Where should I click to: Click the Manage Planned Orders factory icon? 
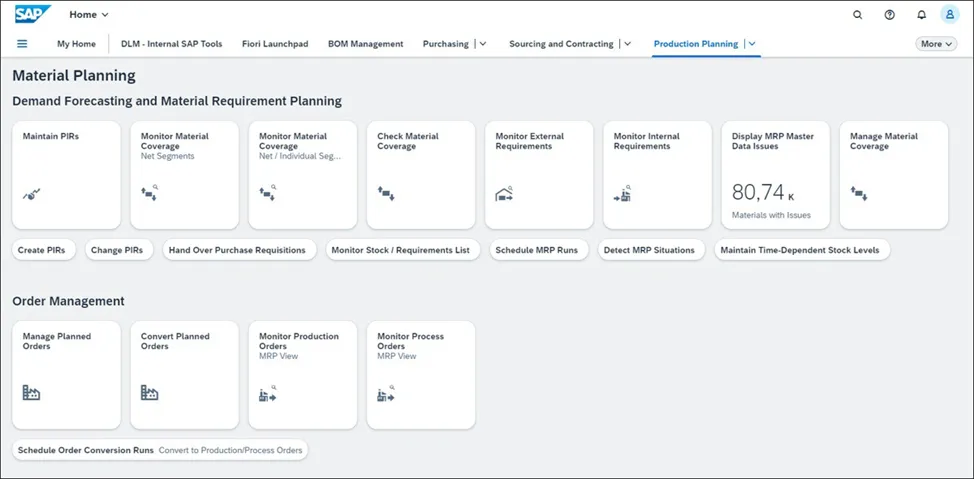32,393
